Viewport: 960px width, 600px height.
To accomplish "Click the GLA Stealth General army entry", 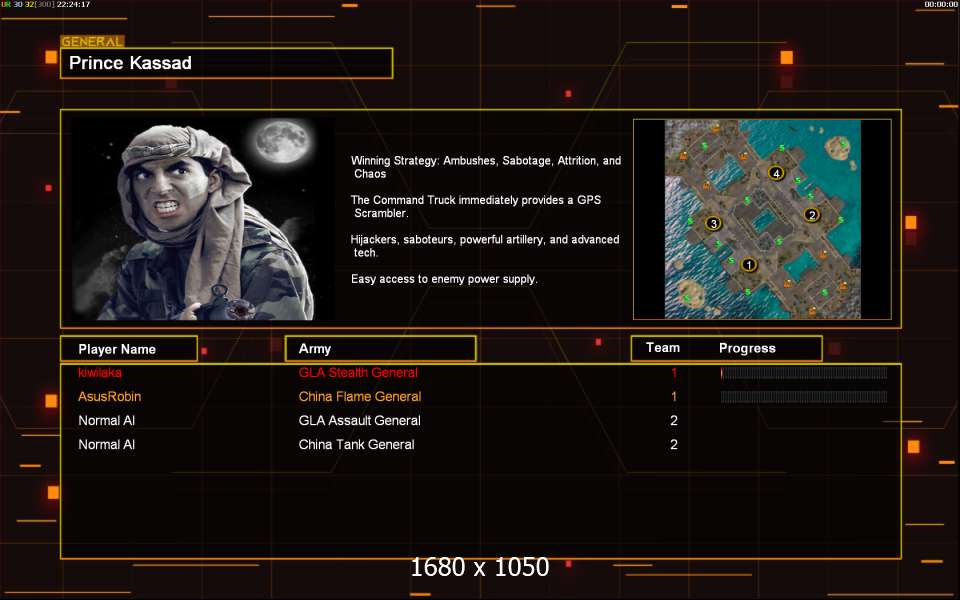I will [x=358, y=373].
